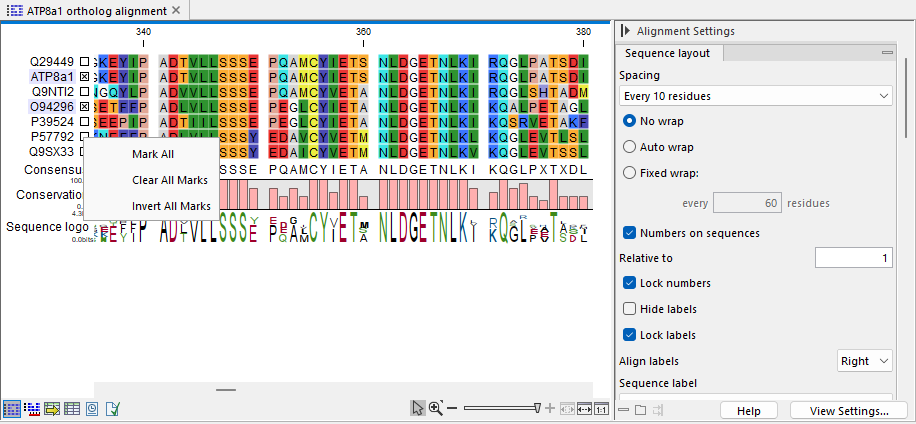Image resolution: width=916 pixels, height=424 pixels.
Task: Activate the magnifier zoom tool
Action: click(436, 408)
